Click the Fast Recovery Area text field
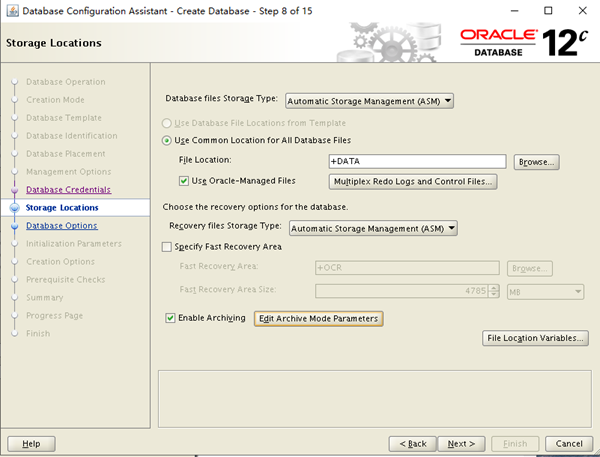The image size is (600, 457). (407, 268)
